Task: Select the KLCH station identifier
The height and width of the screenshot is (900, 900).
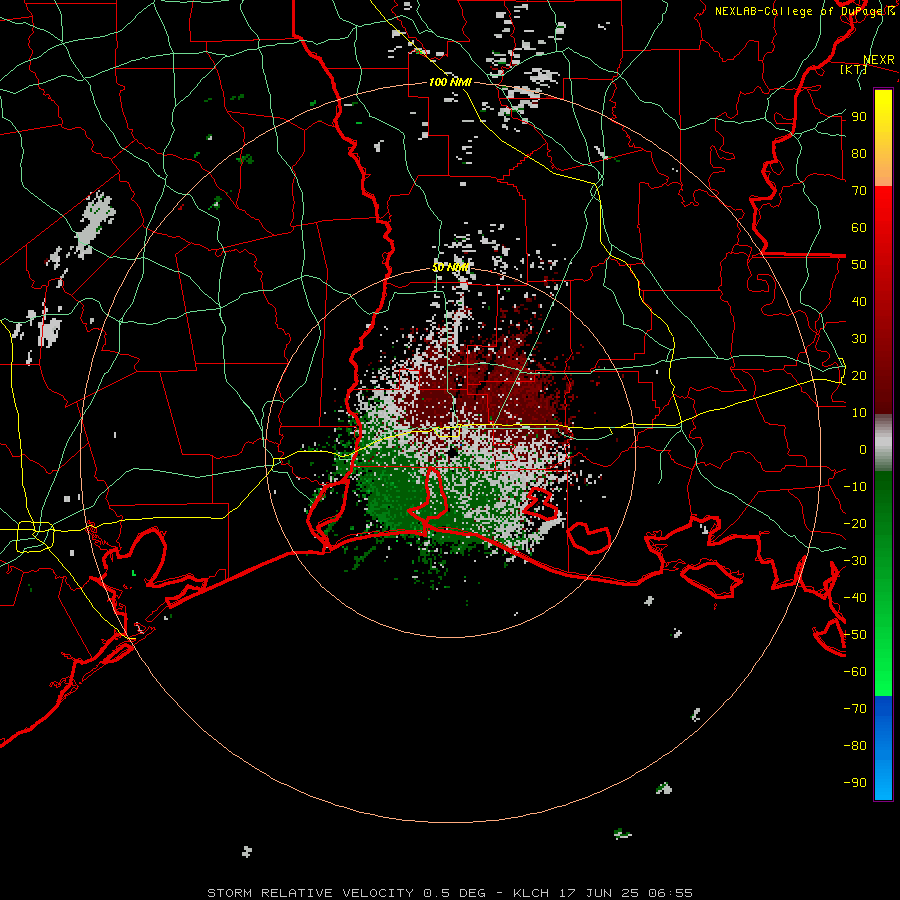Action: [531, 893]
